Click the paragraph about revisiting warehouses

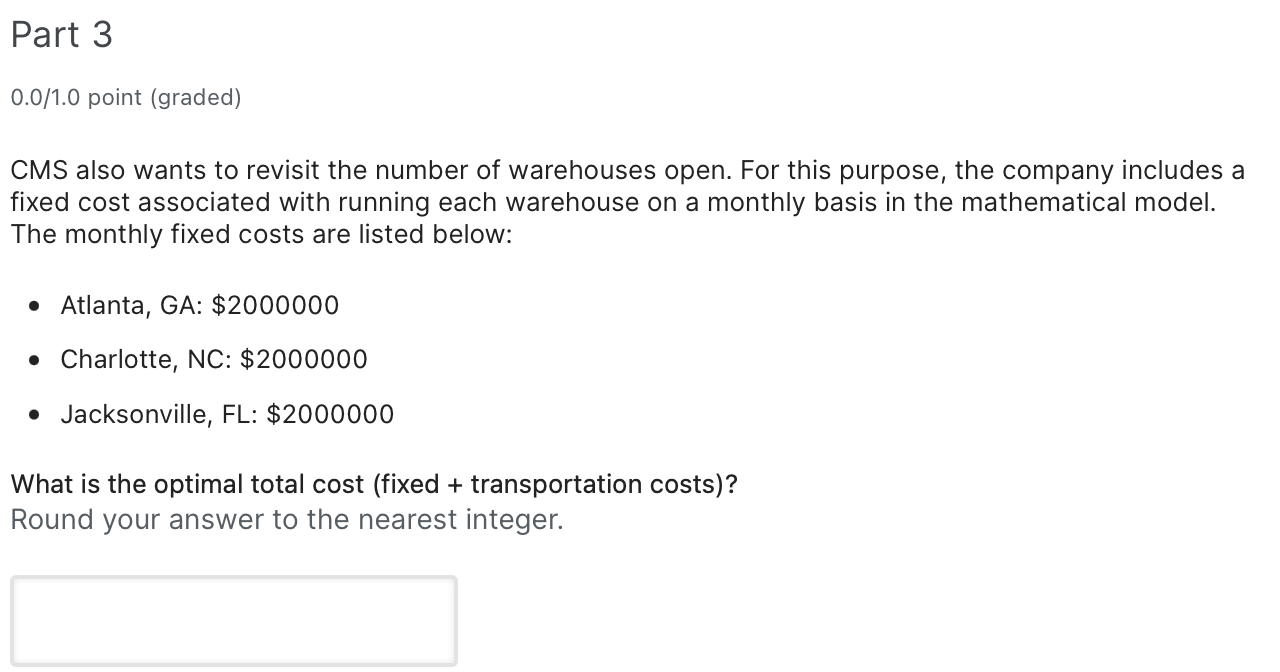coord(620,202)
